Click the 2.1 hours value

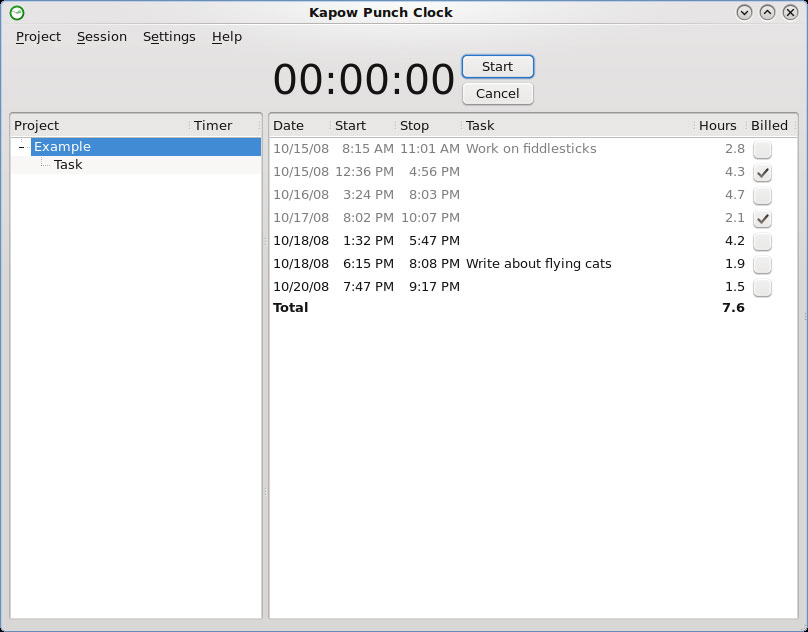[x=735, y=218]
